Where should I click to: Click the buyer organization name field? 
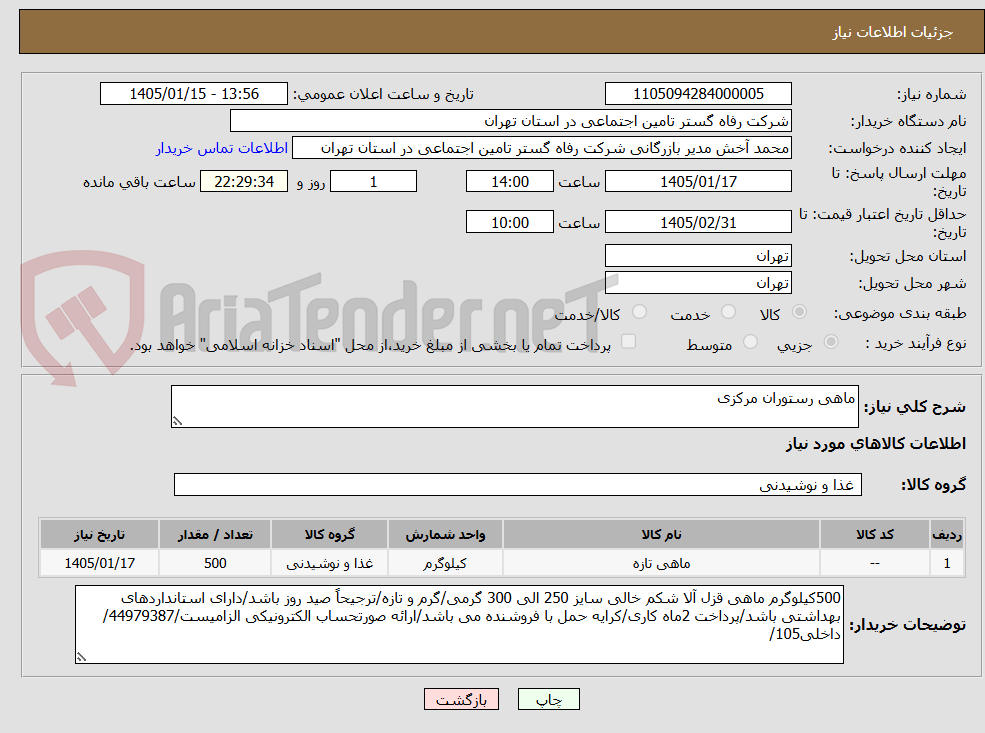point(511,121)
